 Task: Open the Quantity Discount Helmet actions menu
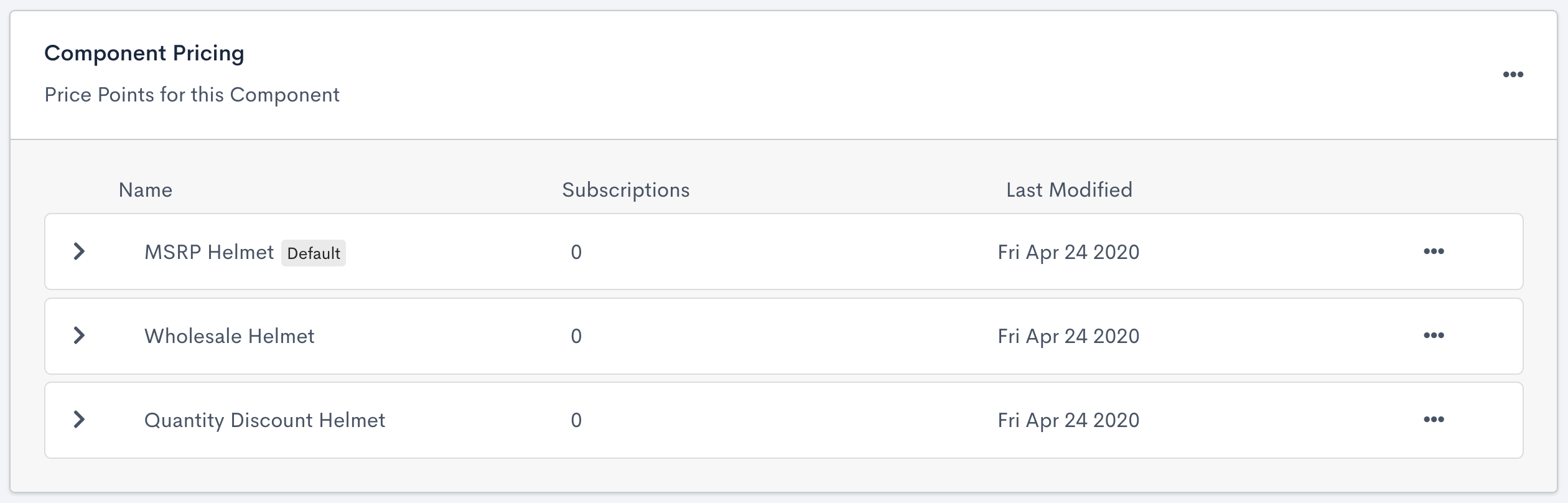(x=1434, y=420)
